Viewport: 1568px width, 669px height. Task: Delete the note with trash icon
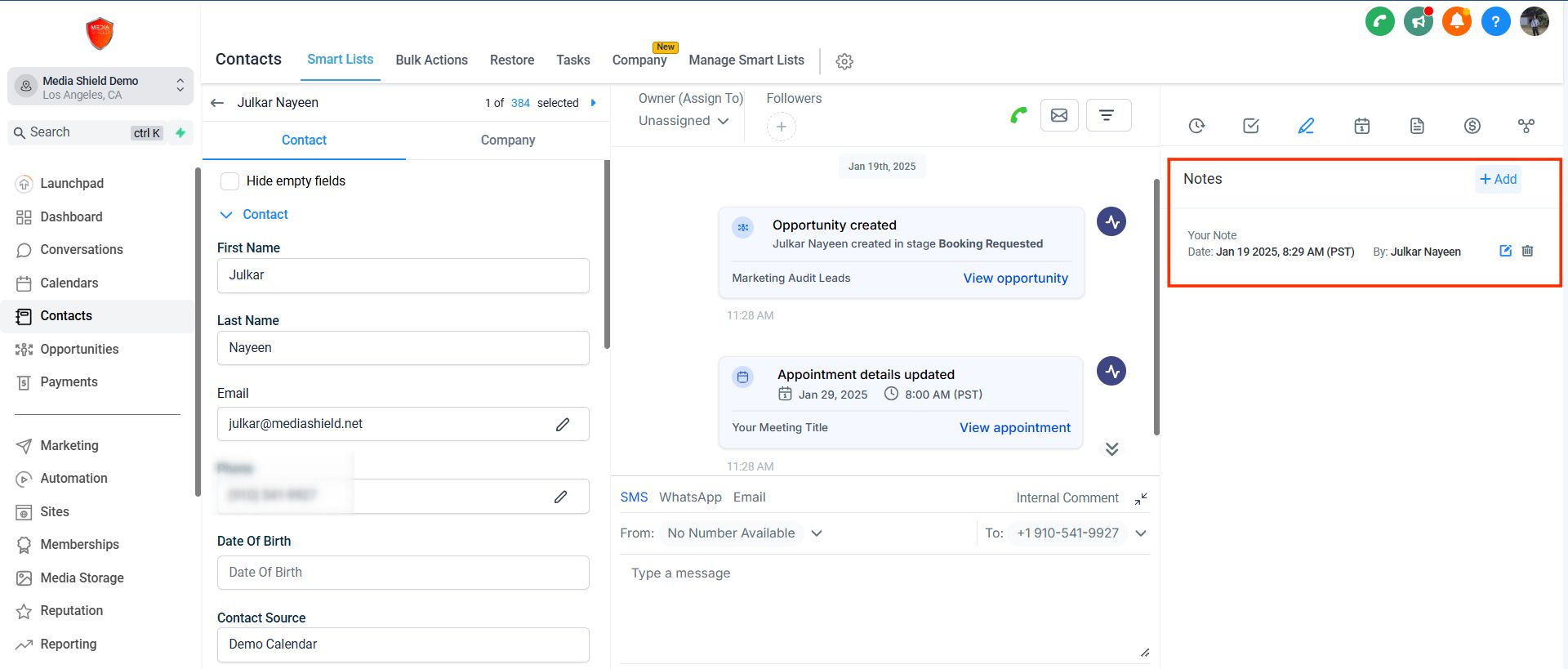tap(1527, 251)
